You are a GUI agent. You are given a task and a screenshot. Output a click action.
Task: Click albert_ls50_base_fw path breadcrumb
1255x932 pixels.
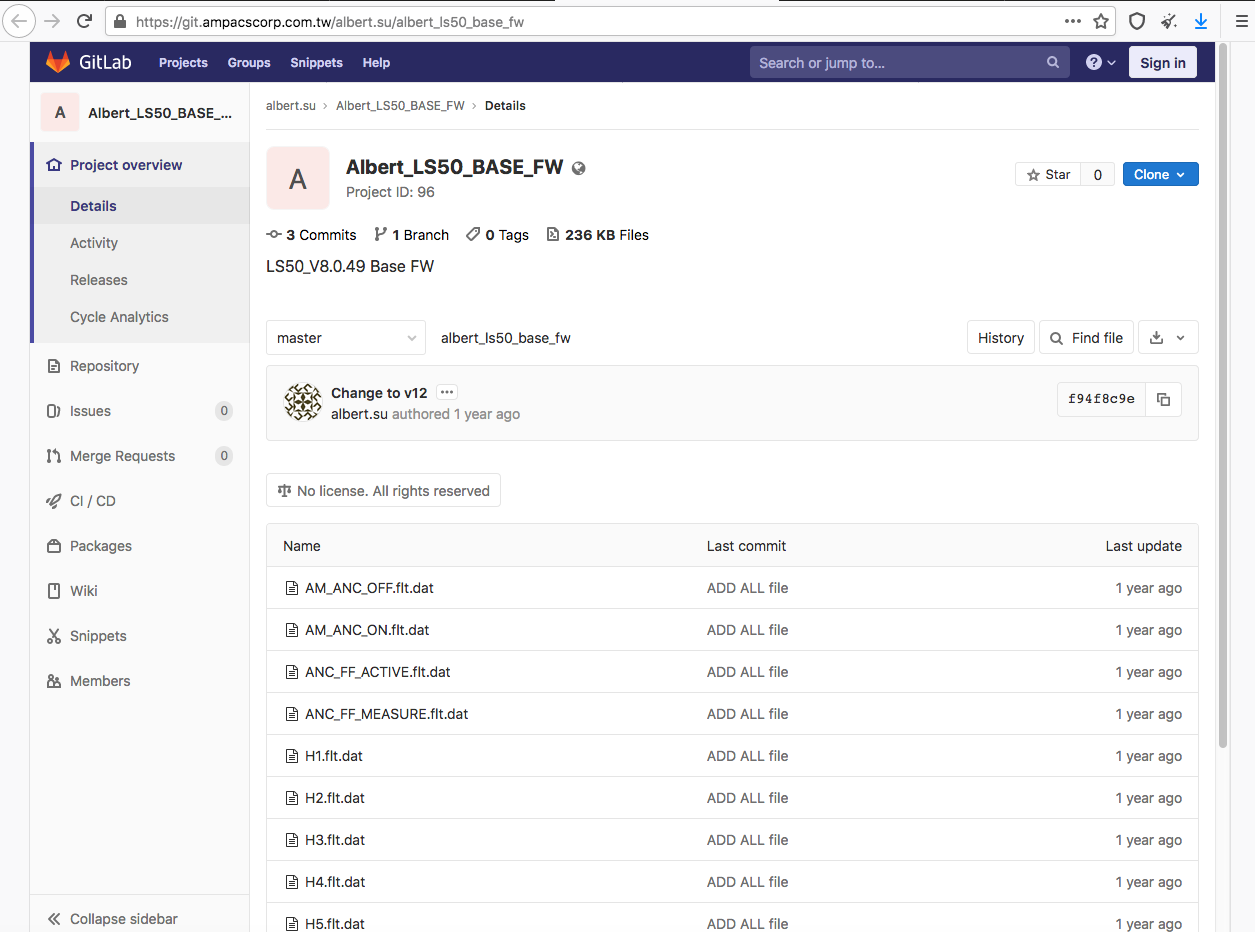click(x=506, y=338)
